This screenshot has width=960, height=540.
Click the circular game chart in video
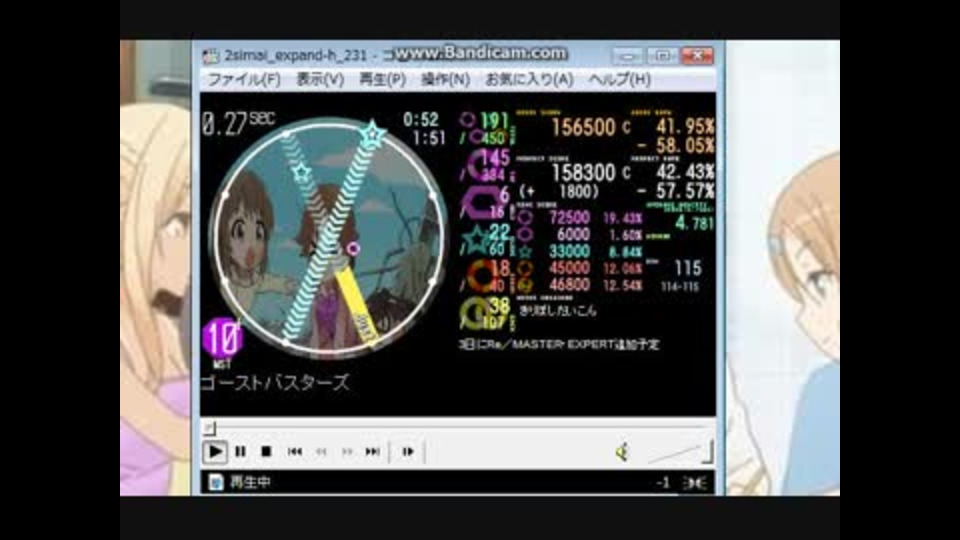[x=329, y=236]
